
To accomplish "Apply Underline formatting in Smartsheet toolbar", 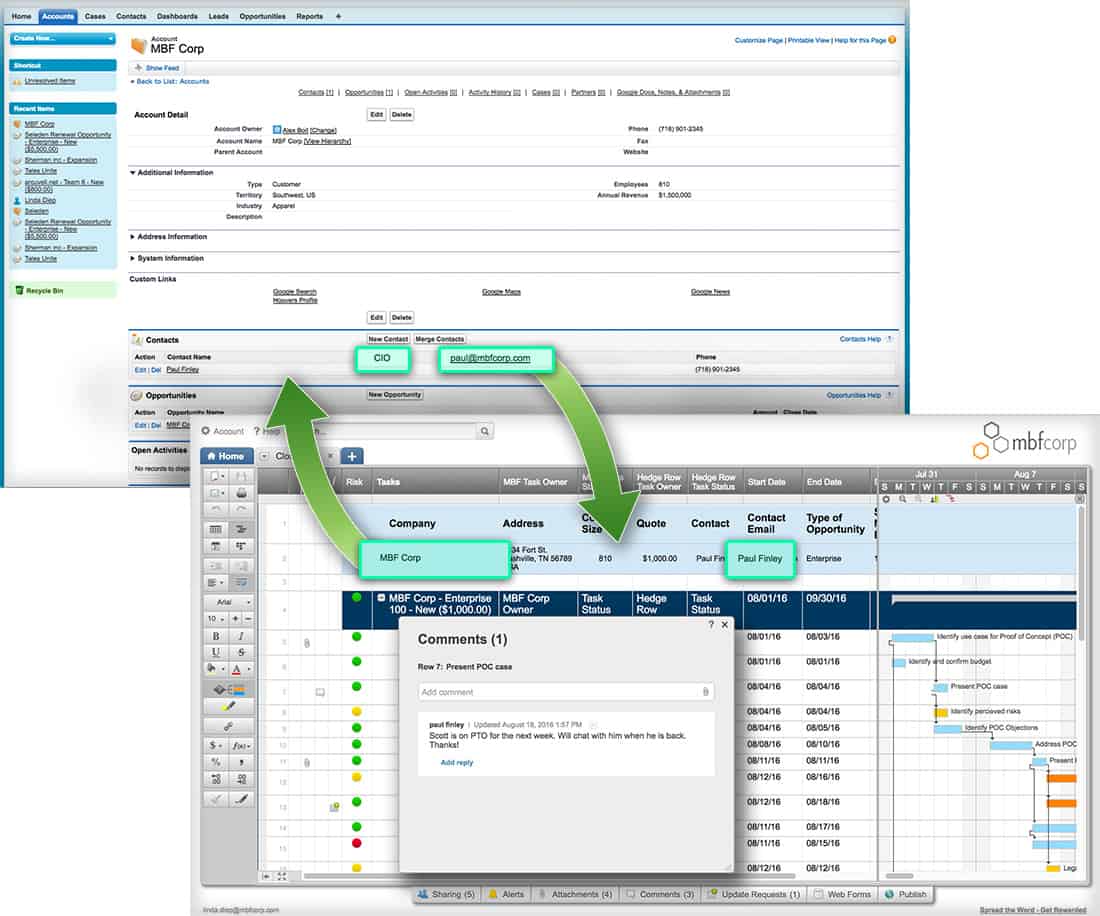I will pyautogui.click(x=215, y=652).
